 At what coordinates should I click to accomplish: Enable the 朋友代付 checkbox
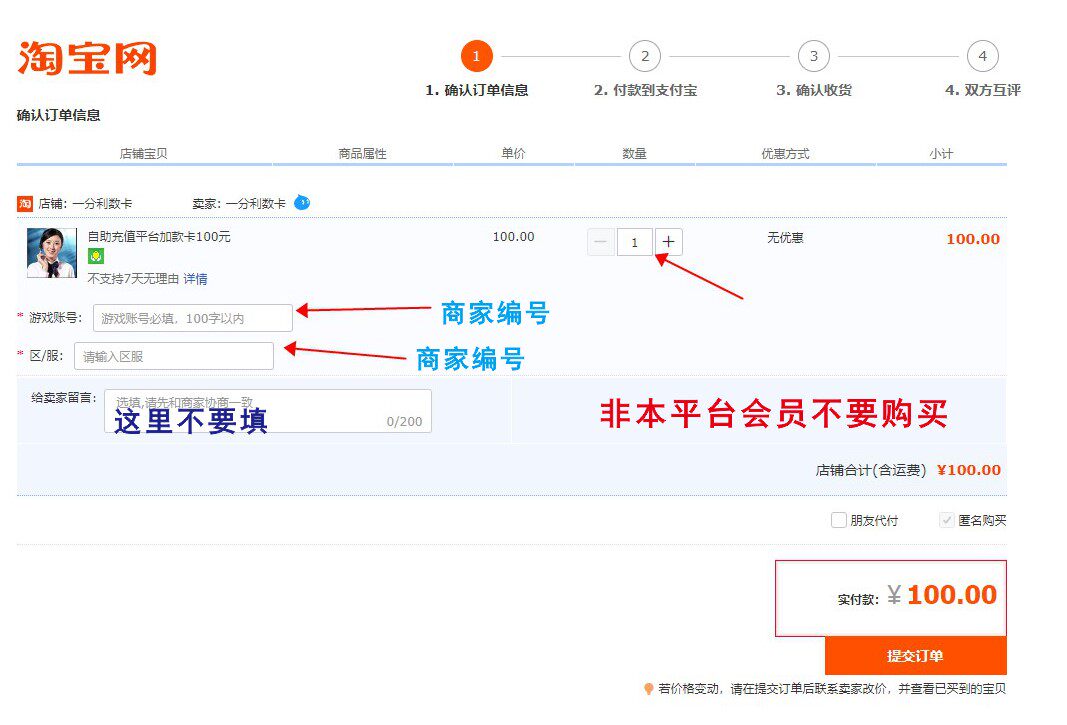[x=838, y=520]
